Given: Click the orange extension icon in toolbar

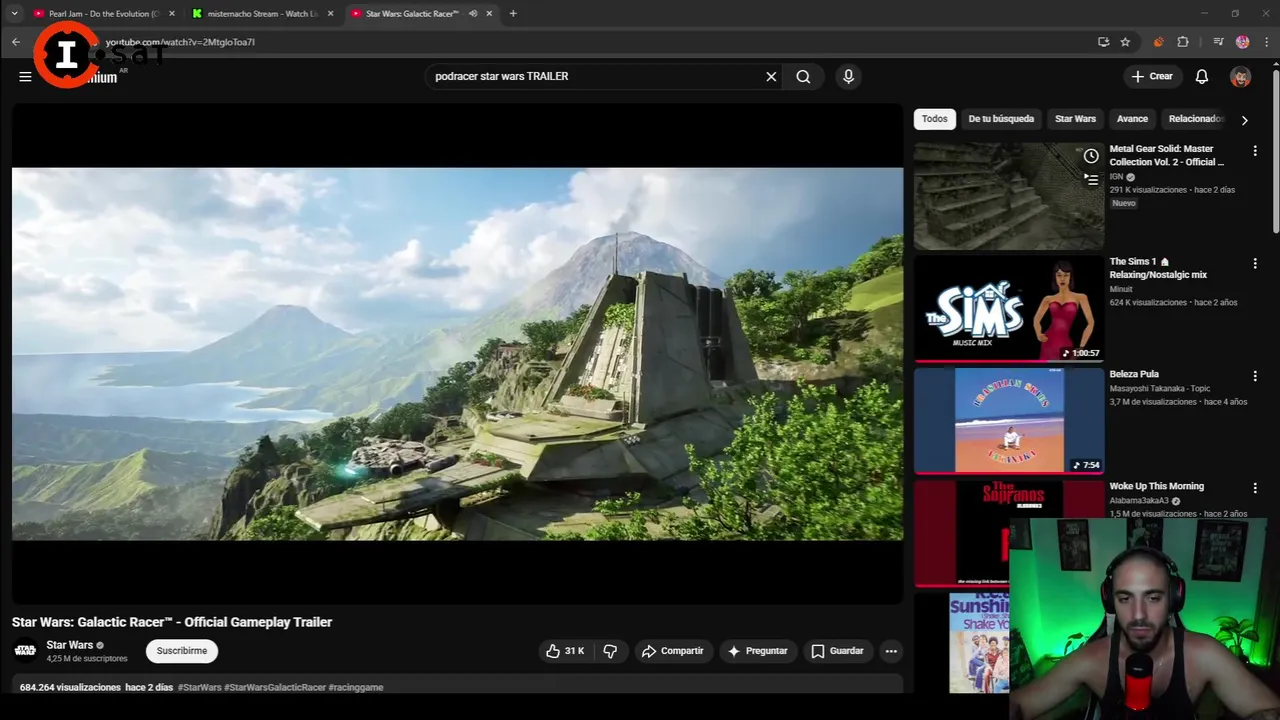Looking at the screenshot, I should (x=1158, y=42).
